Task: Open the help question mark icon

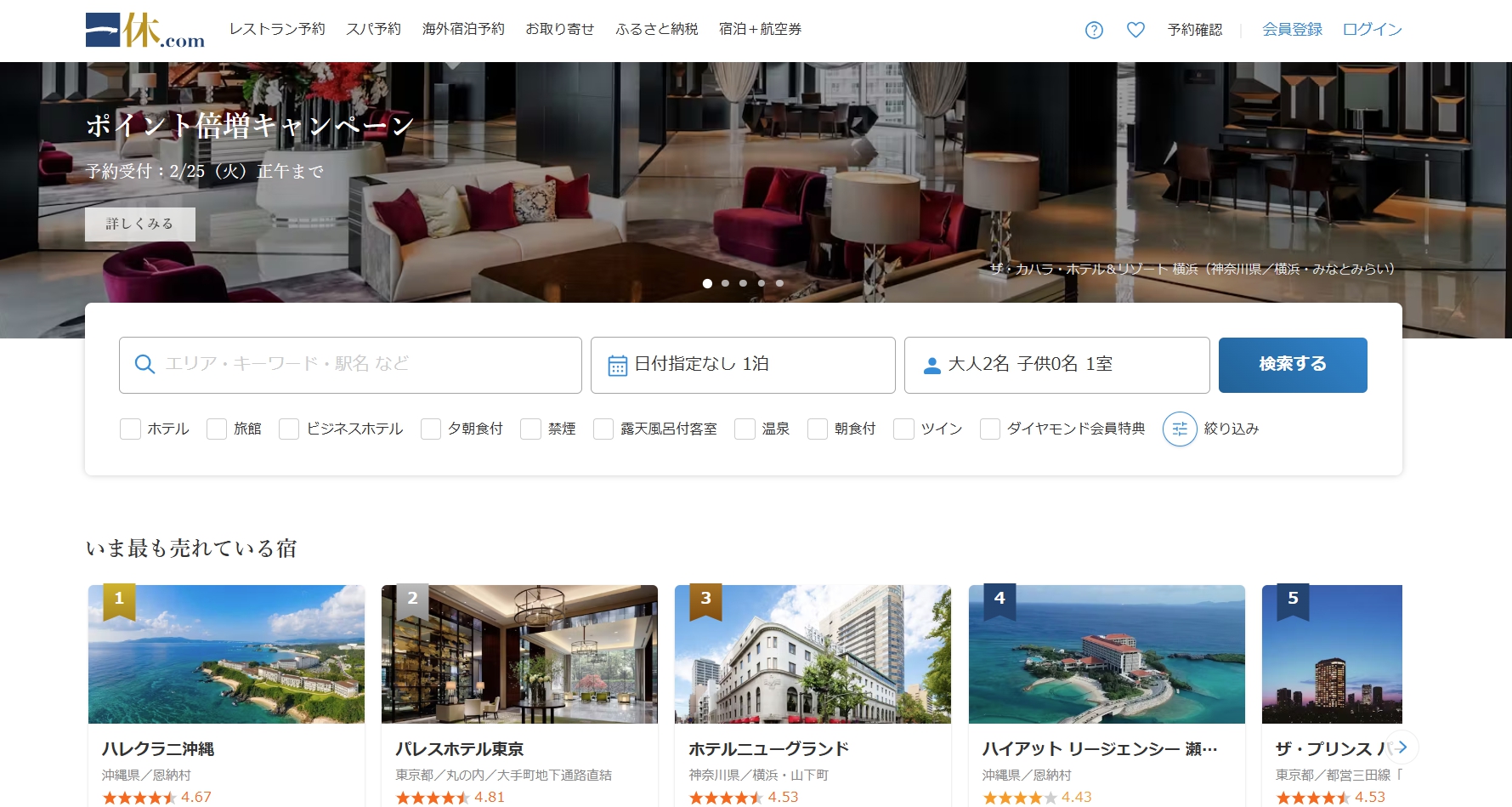Action: 1094,30
